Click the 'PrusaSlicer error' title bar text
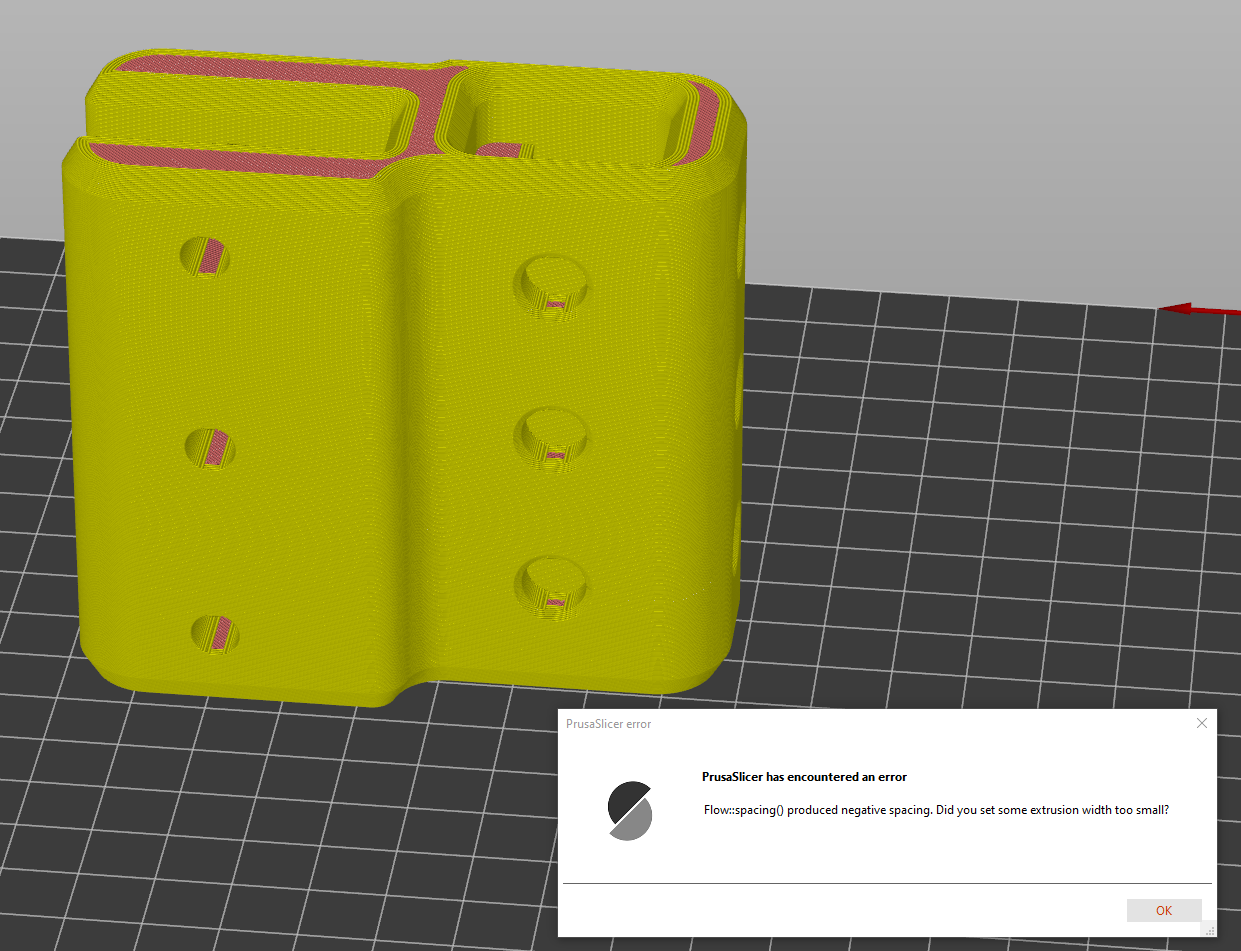This screenshot has width=1241, height=951. [x=609, y=723]
